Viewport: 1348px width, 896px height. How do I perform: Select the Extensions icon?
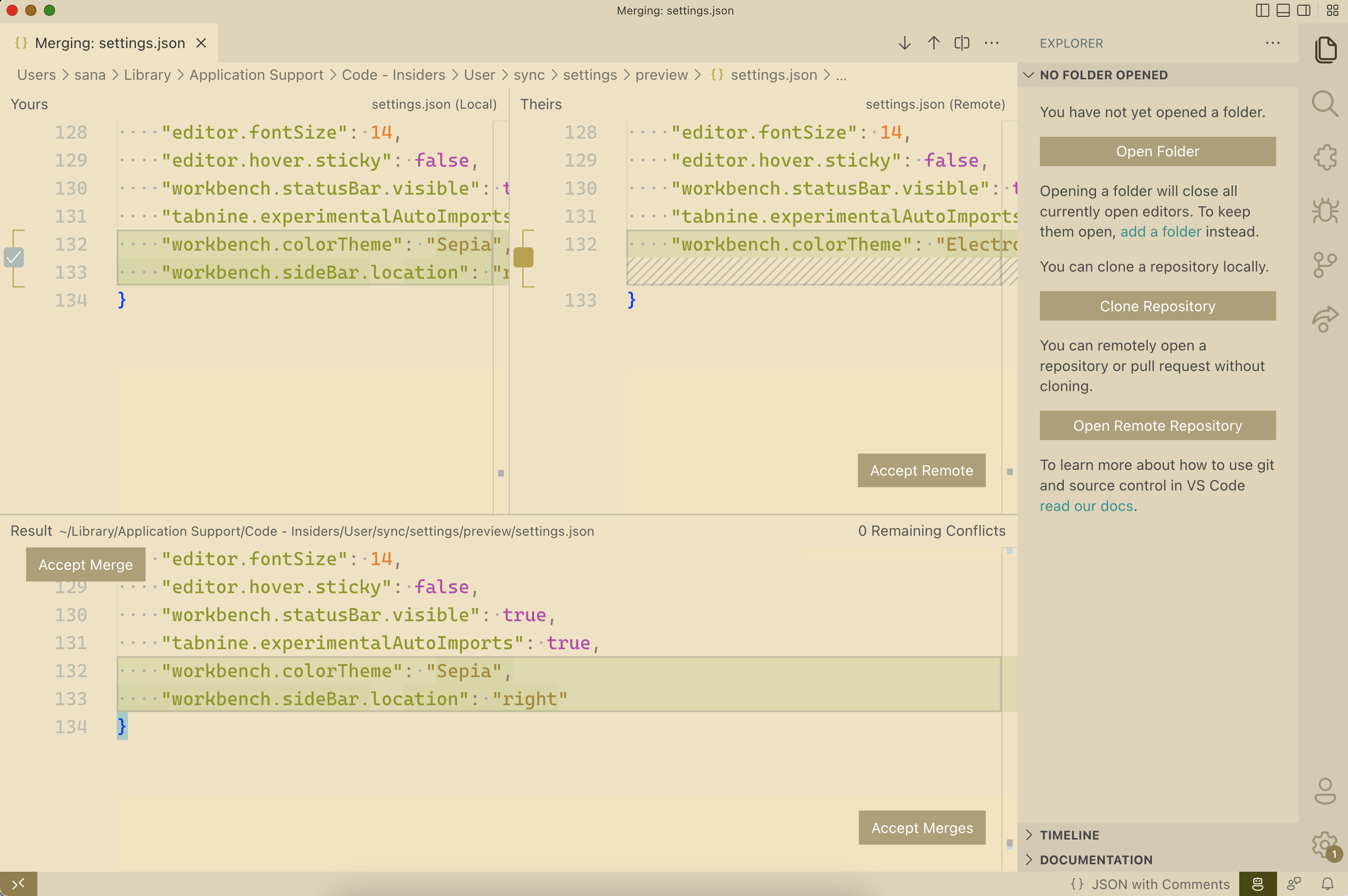coord(1326,157)
